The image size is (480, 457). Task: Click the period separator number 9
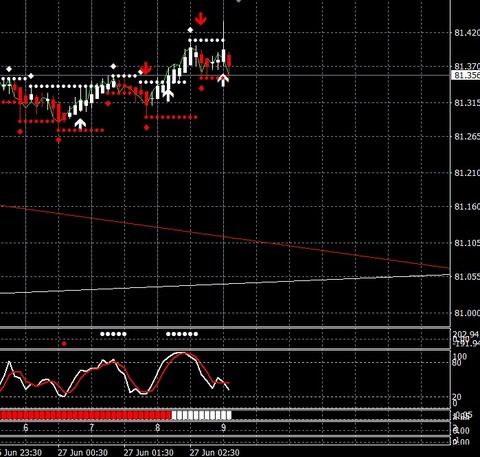pyautogui.click(x=223, y=427)
